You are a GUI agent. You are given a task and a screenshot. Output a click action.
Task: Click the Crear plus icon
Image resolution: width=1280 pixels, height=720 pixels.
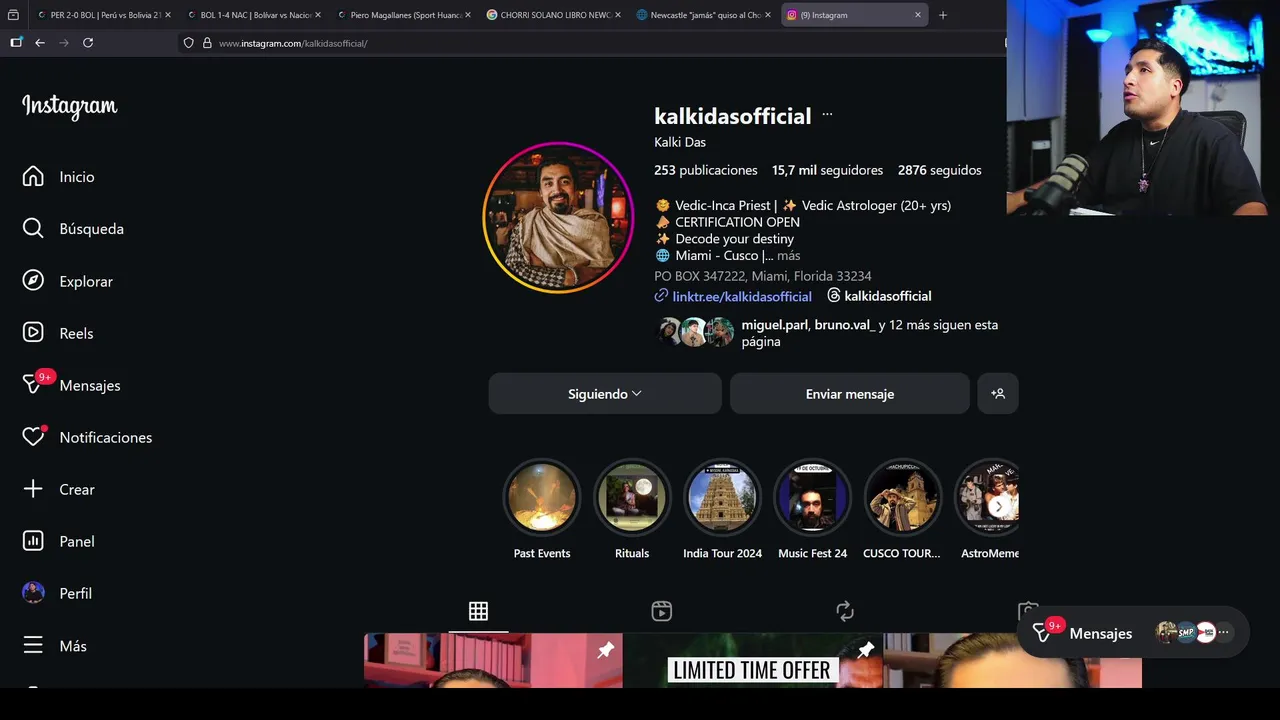(33, 489)
